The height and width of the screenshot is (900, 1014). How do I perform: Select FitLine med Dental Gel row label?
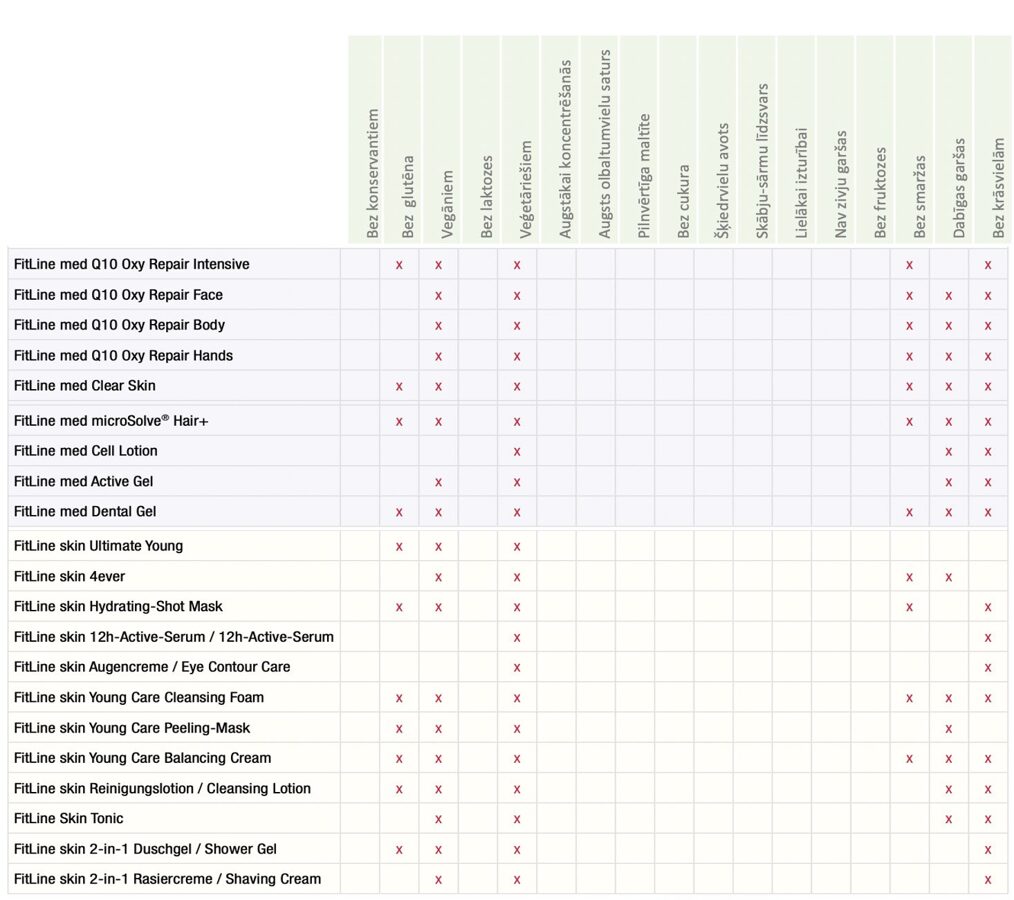tap(85, 511)
